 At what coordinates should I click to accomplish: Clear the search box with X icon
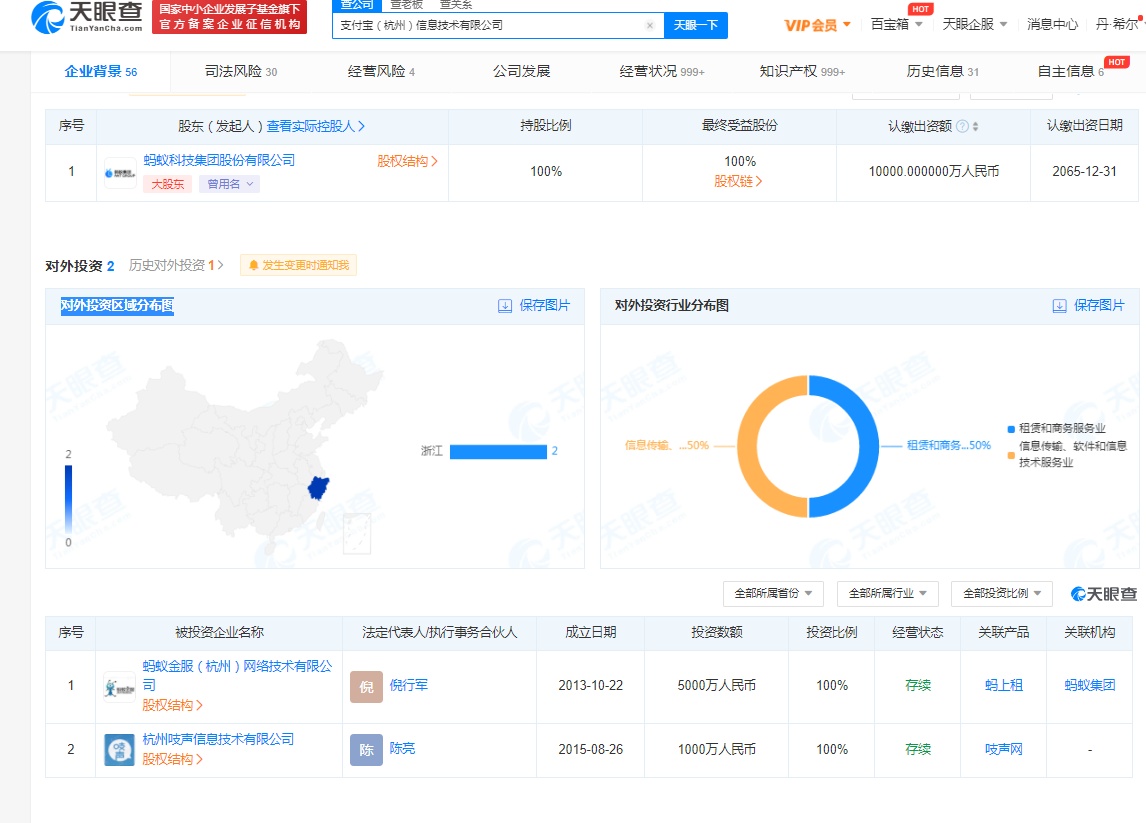(650, 25)
